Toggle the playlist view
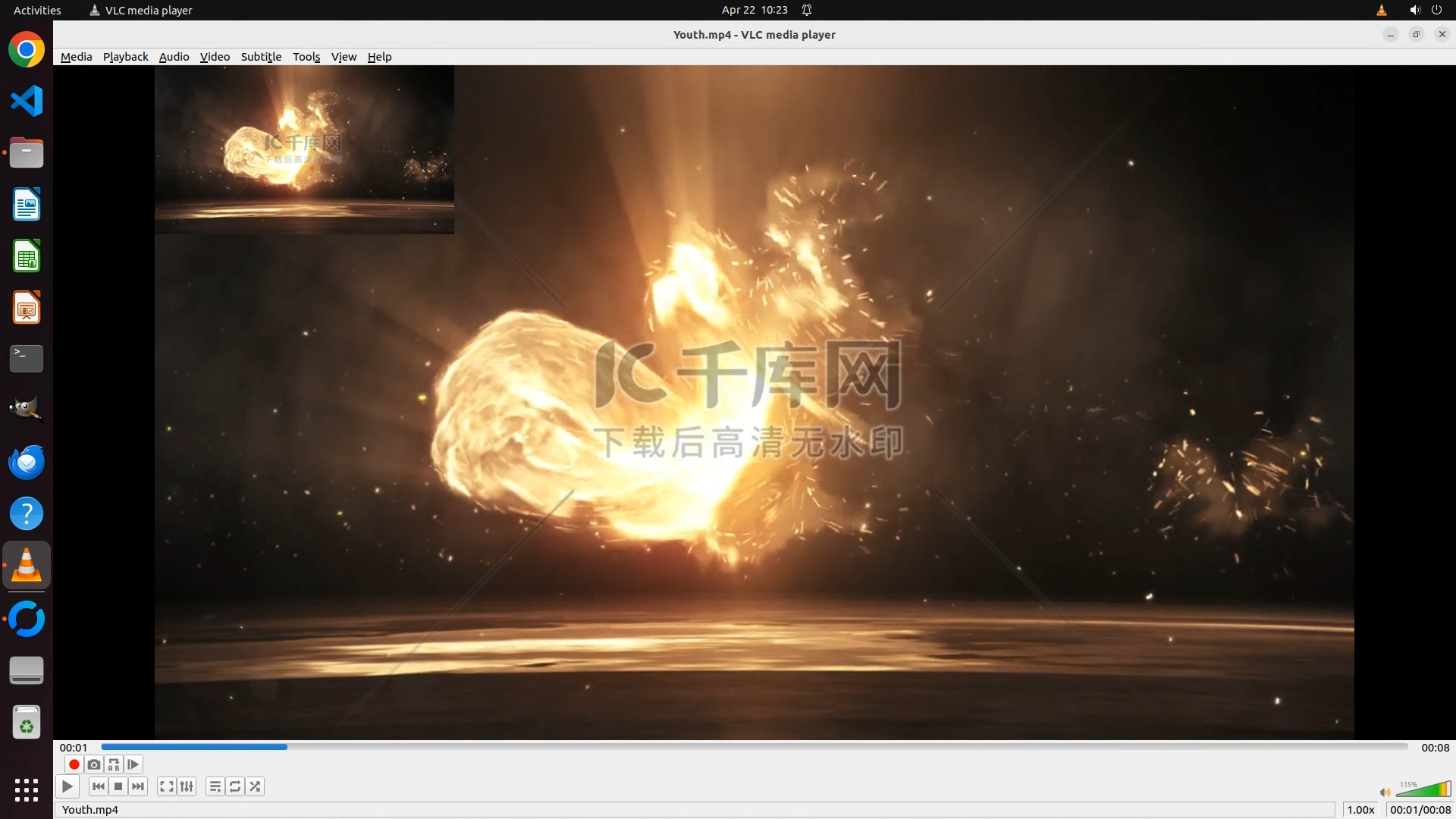Viewport: 1456px width, 819px height. [215, 786]
